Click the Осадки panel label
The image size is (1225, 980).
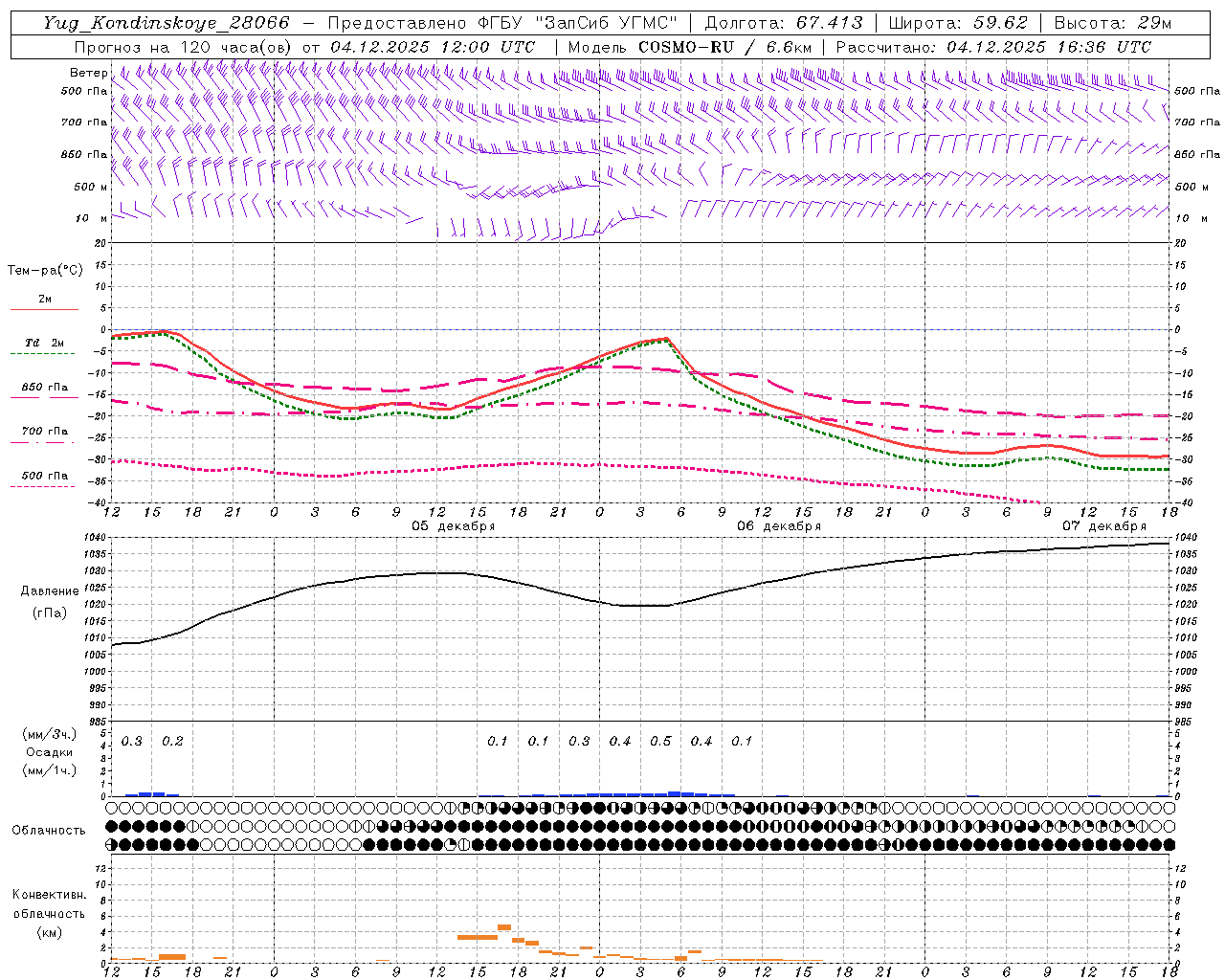(x=50, y=752)
